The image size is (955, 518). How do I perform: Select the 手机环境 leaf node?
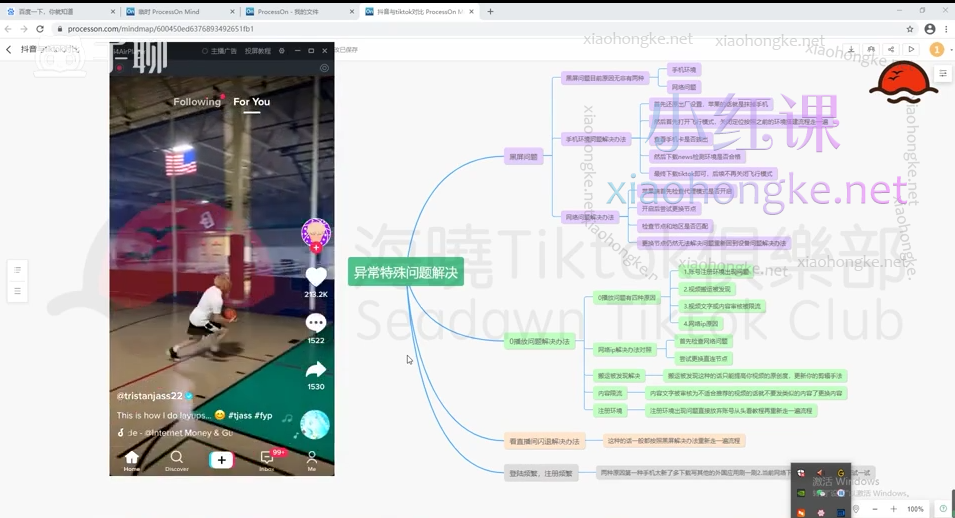tap(683, 70)
